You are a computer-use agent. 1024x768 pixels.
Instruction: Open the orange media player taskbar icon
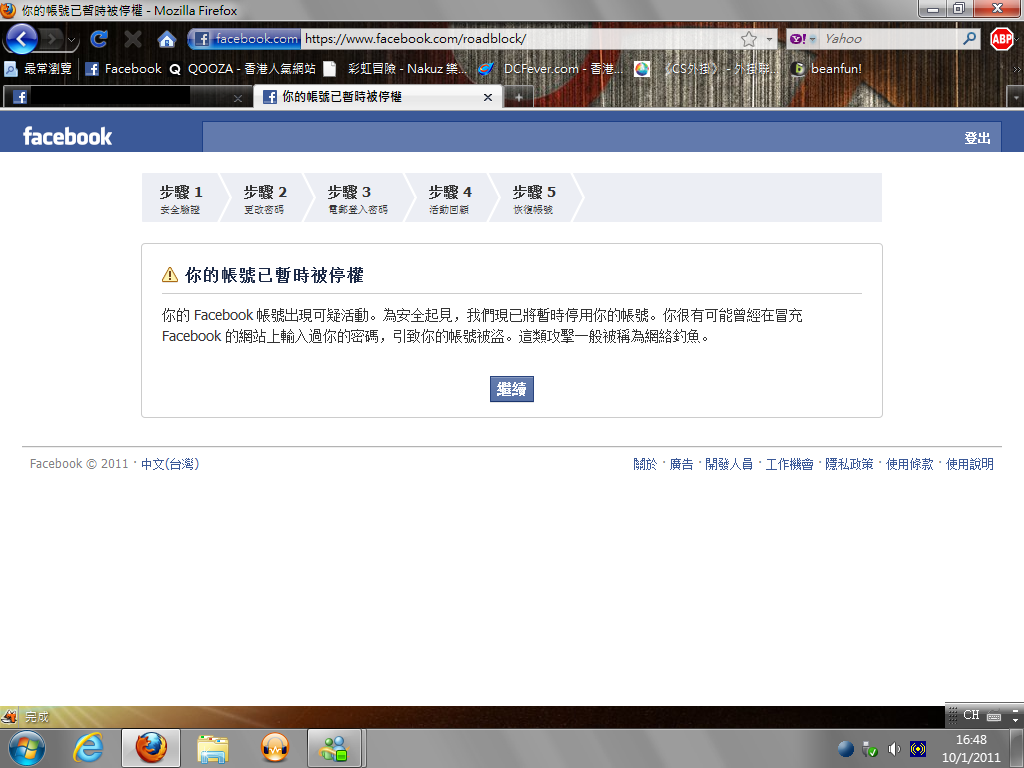tap(274, 748)
